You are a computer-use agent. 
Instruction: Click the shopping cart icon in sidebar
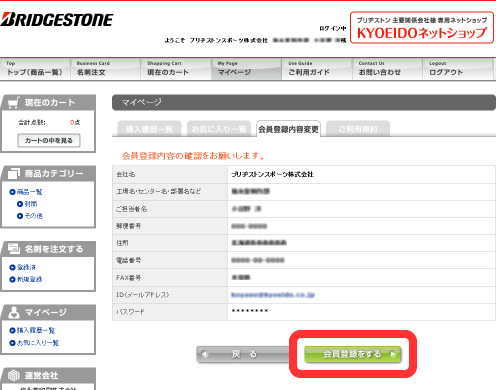[x=14, y=103]
